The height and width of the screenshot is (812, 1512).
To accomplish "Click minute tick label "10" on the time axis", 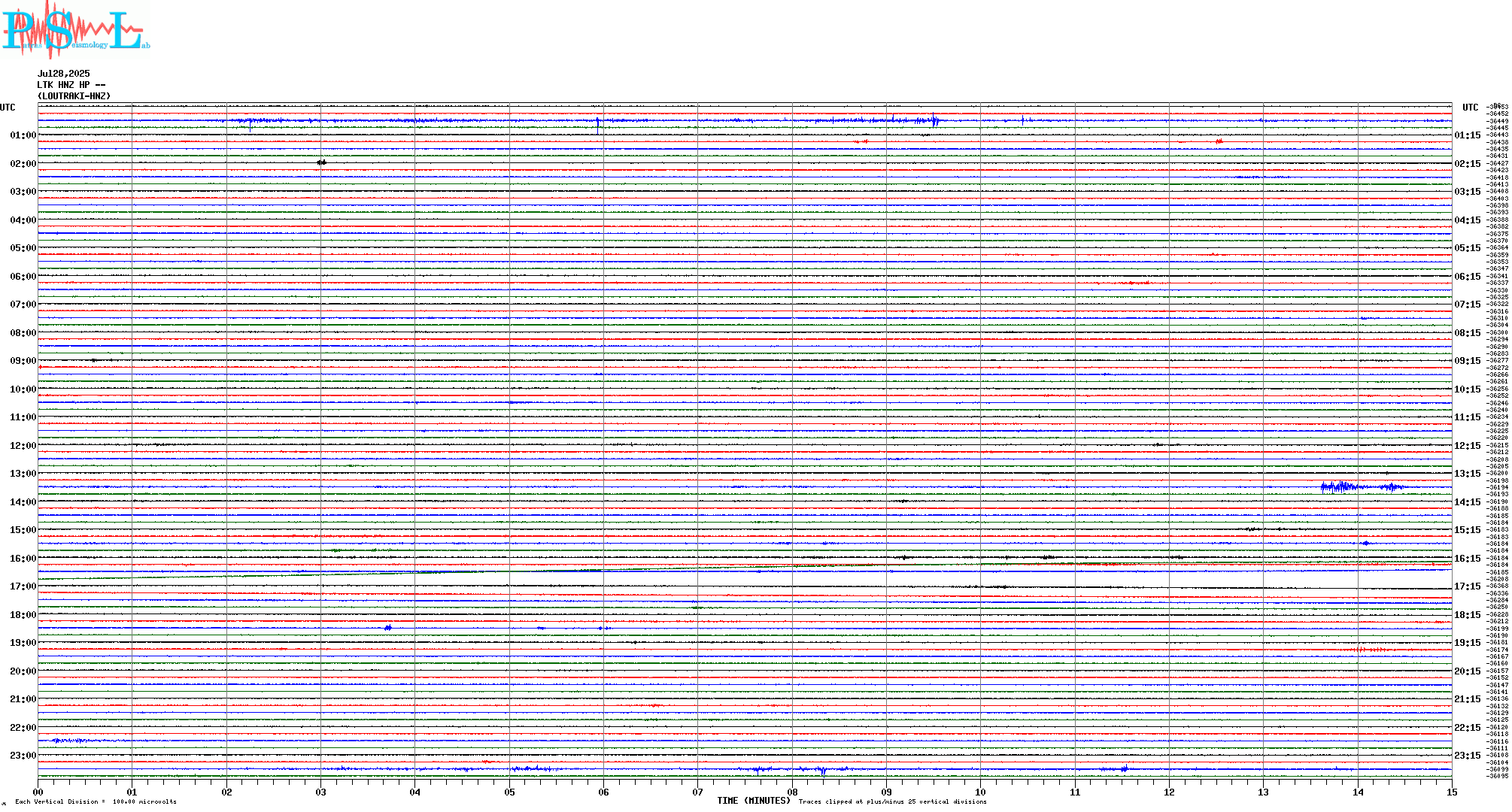I will coord(981,792).
